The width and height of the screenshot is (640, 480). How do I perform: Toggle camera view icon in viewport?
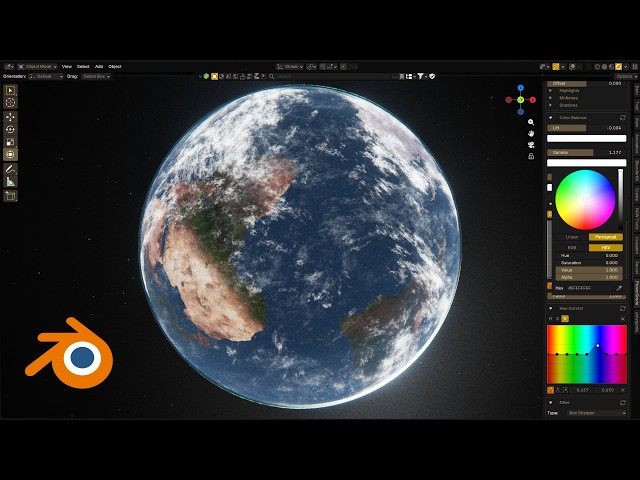531,145
